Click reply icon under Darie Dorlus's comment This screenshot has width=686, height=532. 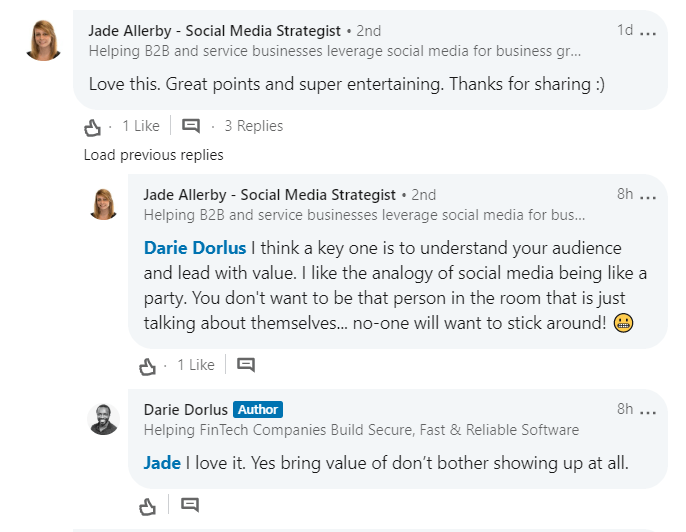pyautogui.click(x=190, y=505)
